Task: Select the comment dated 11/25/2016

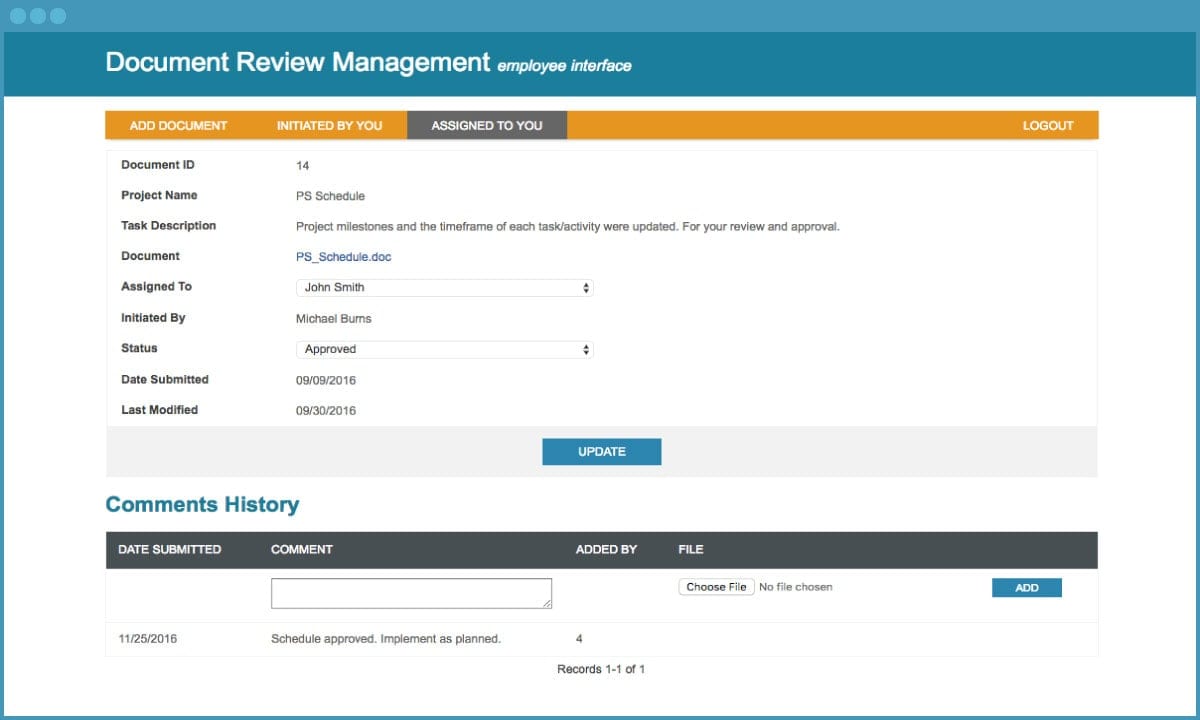Action: pos(385,638)
